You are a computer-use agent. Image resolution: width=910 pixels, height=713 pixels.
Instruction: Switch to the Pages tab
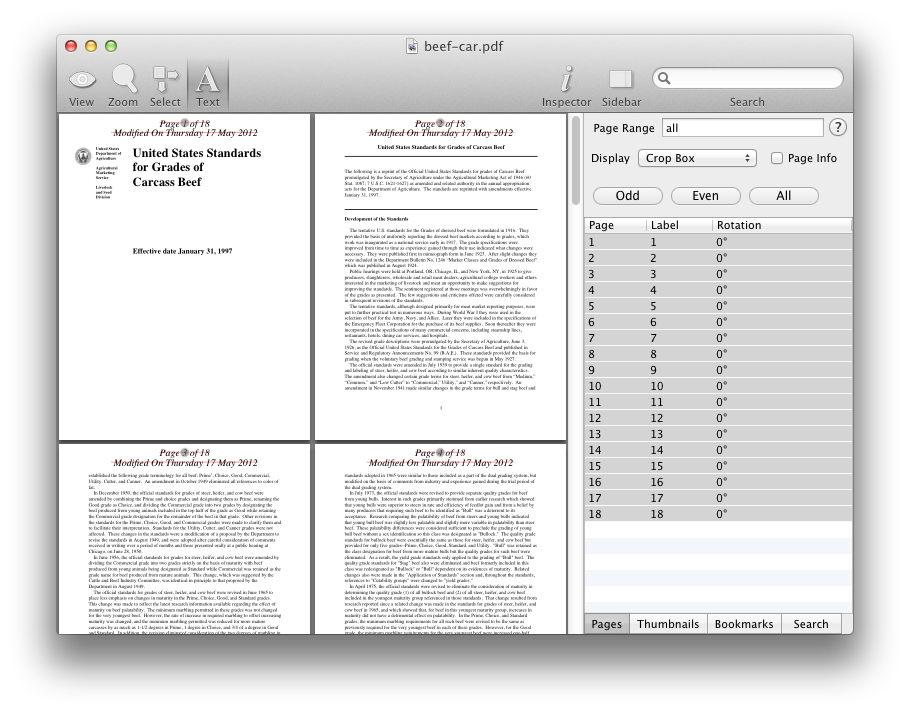[x=606, y=624]
